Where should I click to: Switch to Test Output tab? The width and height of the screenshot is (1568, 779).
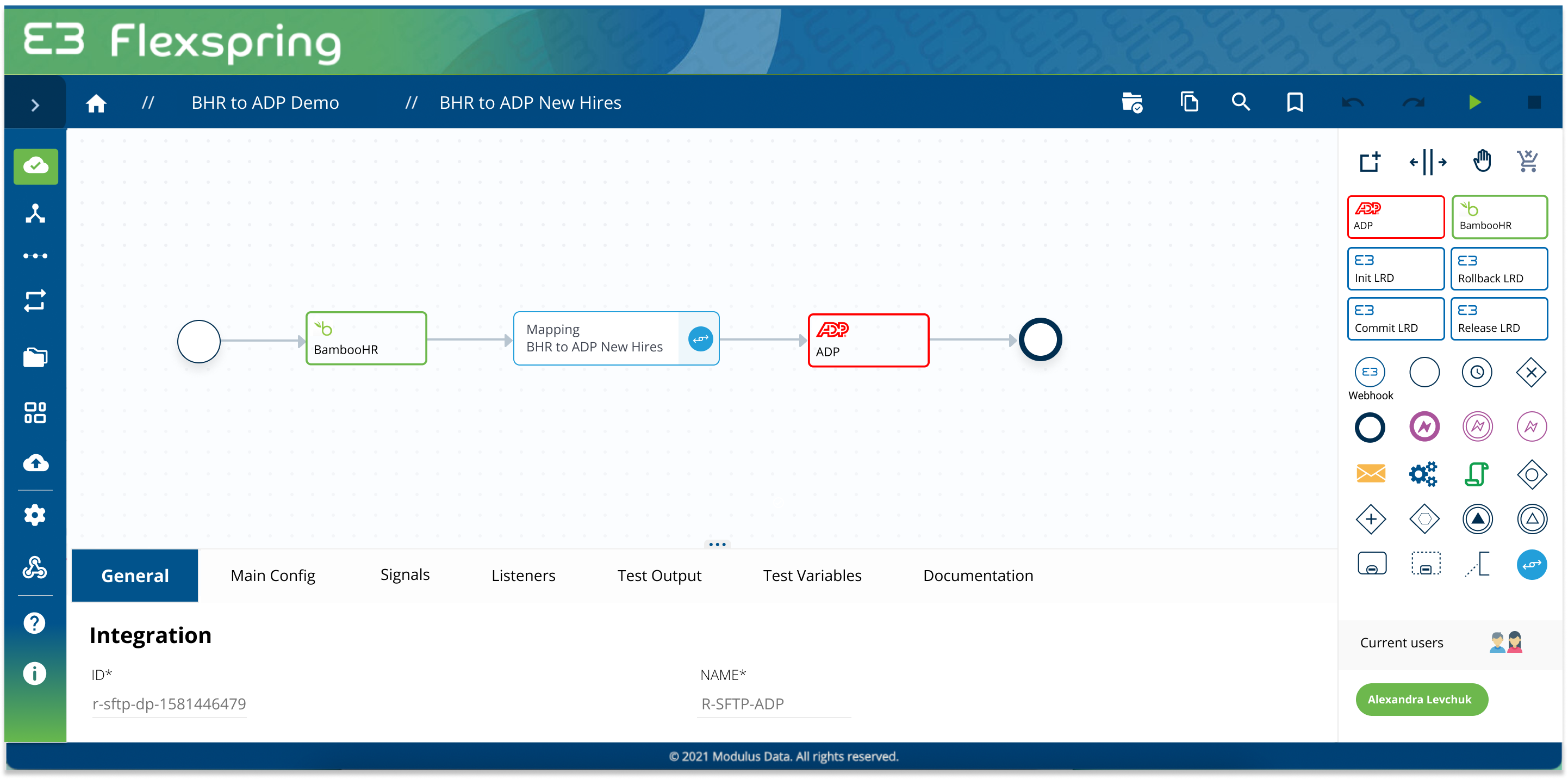click(659, 576)
